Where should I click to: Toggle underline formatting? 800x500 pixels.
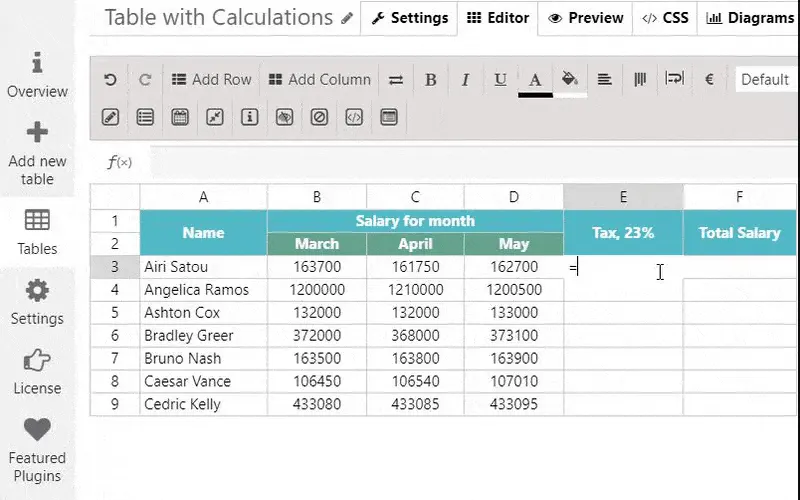(x=501, y=80)
